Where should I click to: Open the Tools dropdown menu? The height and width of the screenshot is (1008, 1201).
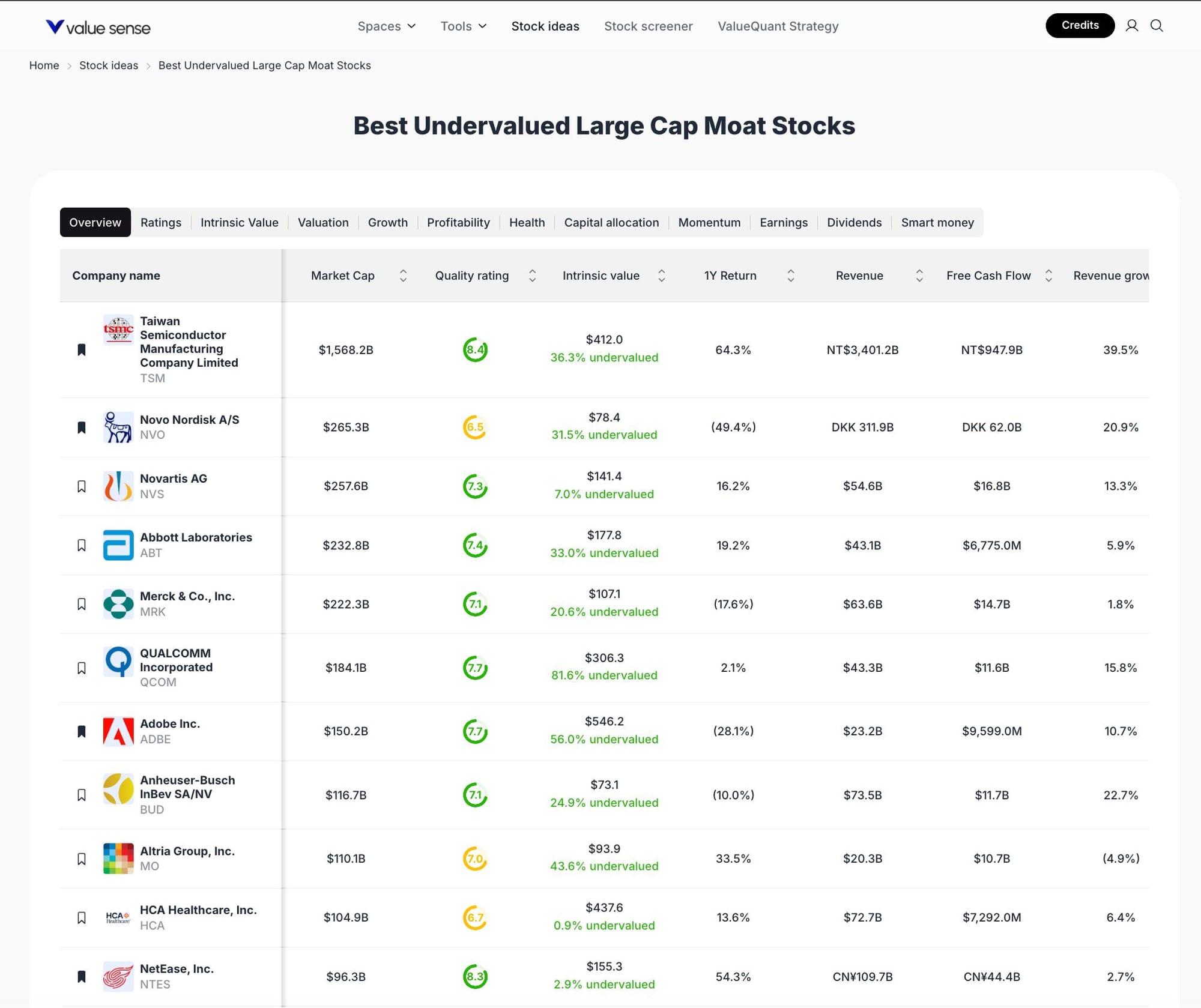pyautogui.click(x=463, y=26)
